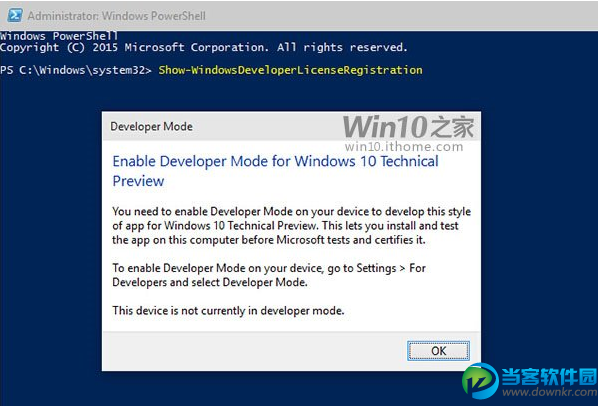
Task: Click the 'You need to enable Developer Mode' paragraph
Action: [x=291, y=226]
